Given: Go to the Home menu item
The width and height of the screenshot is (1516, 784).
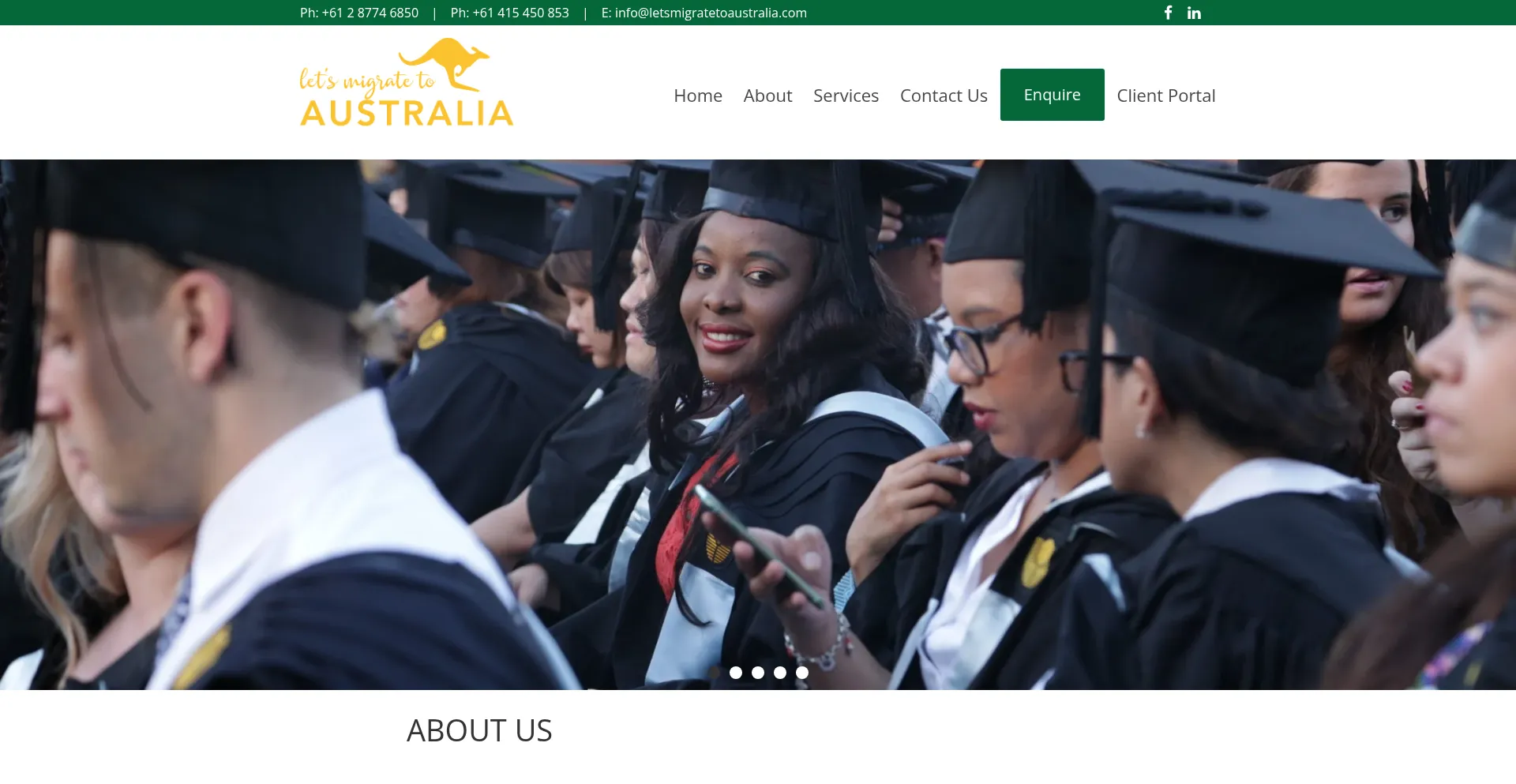Looking at the screenshot, I should [698, 96].
